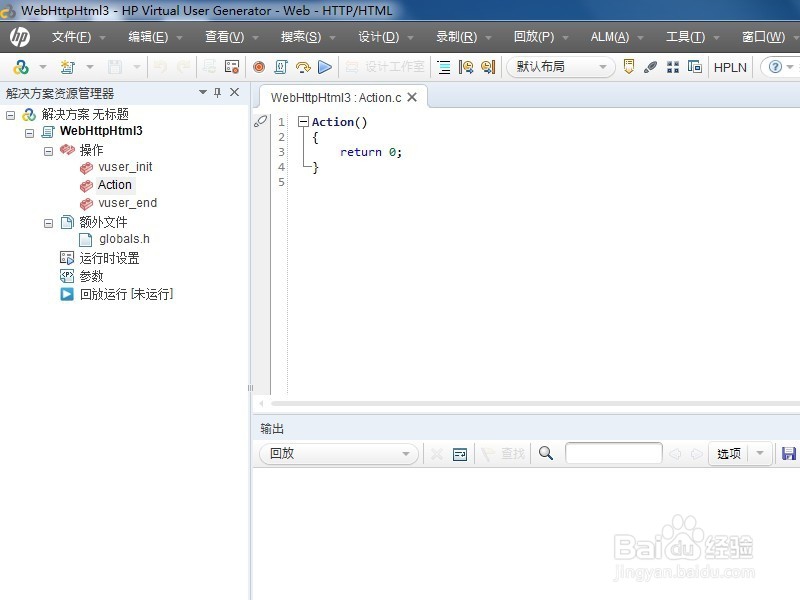The height and width of the screenshot is (600, 800).
Task: Open 运行时设置 from the tree
Action: click(x=109, y=258)
